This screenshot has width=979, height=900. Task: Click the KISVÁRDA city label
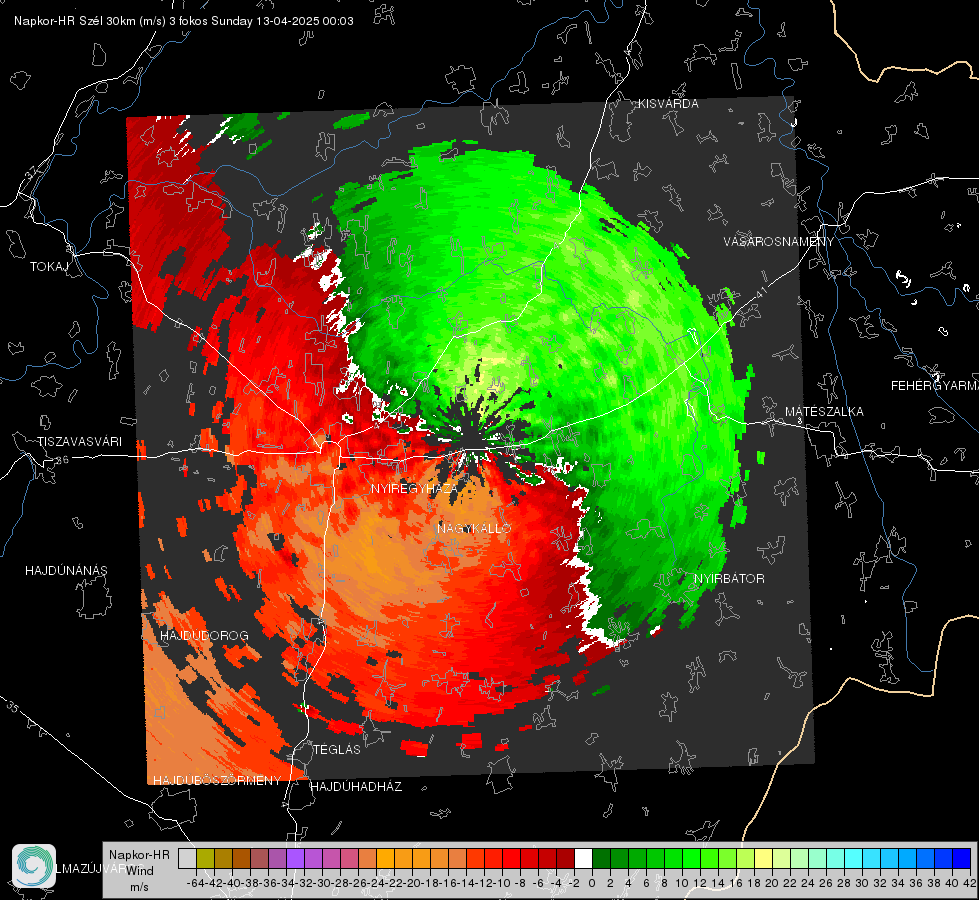(667, 103)
